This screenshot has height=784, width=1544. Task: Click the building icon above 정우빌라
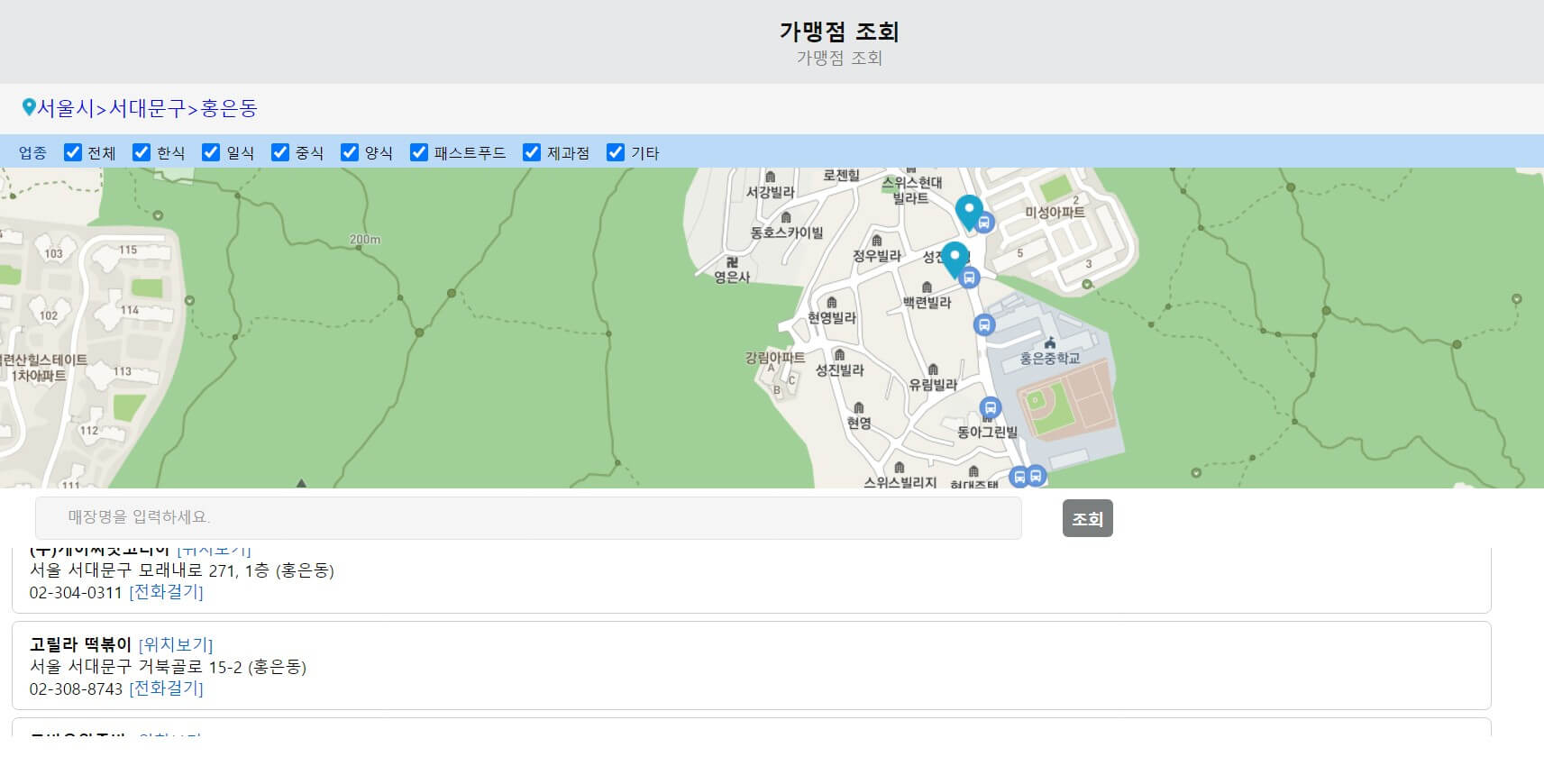coord(876,241)
